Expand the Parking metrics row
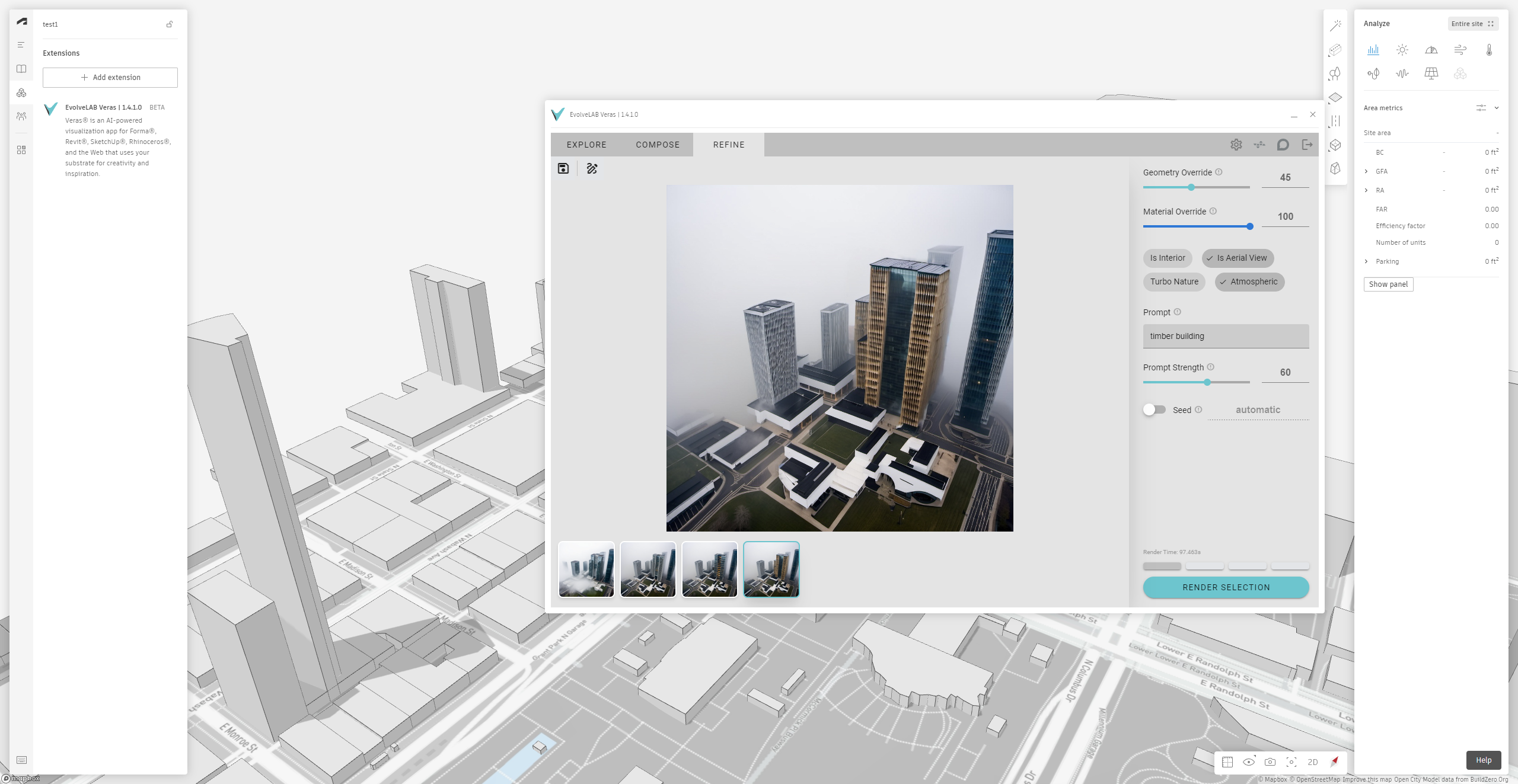This screenshot has width=1518, height=784. pyautogui.click(x=1366, y=261)
